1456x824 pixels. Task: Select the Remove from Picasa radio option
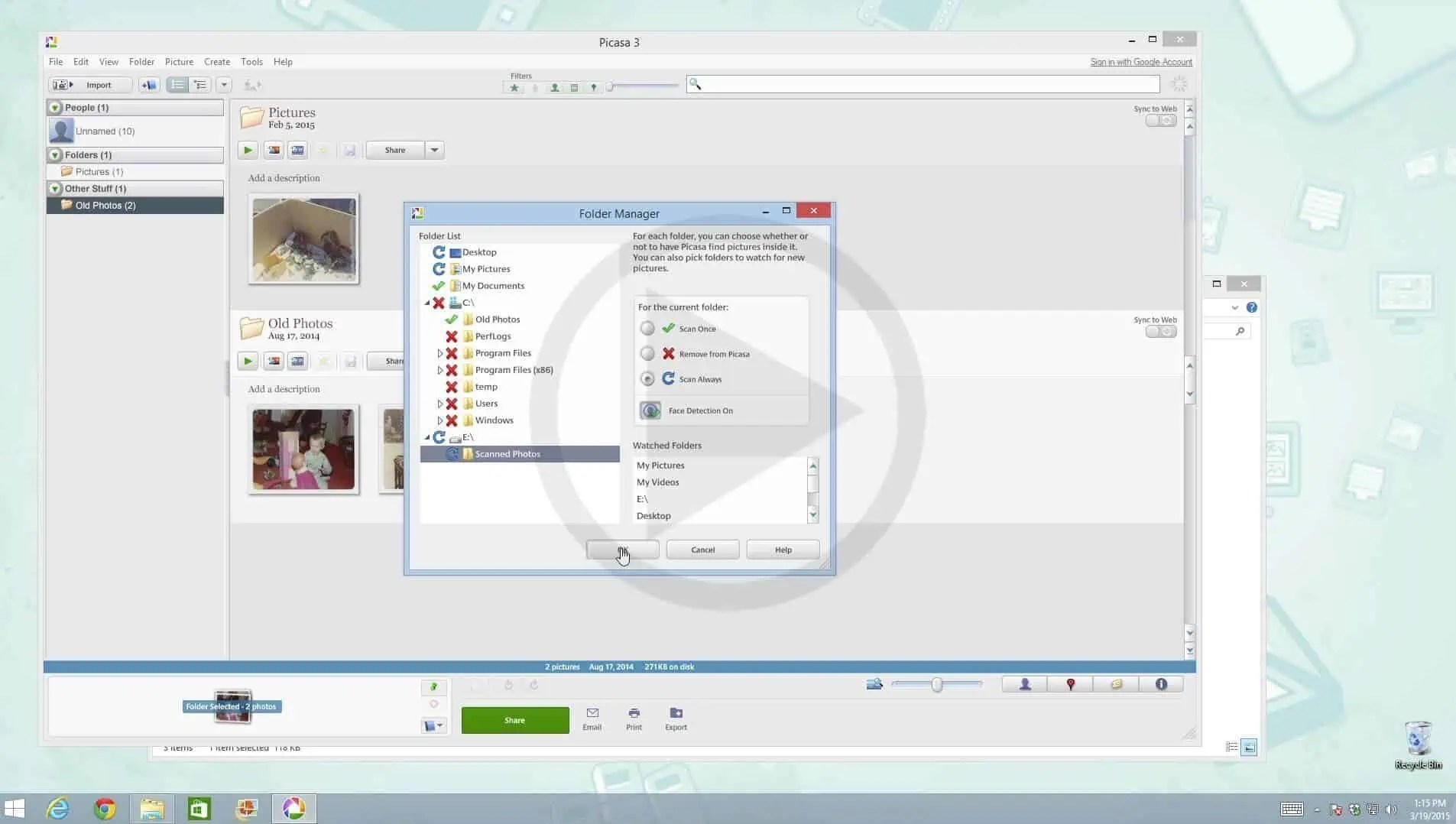pyautogui.click(x=647, y=354)
